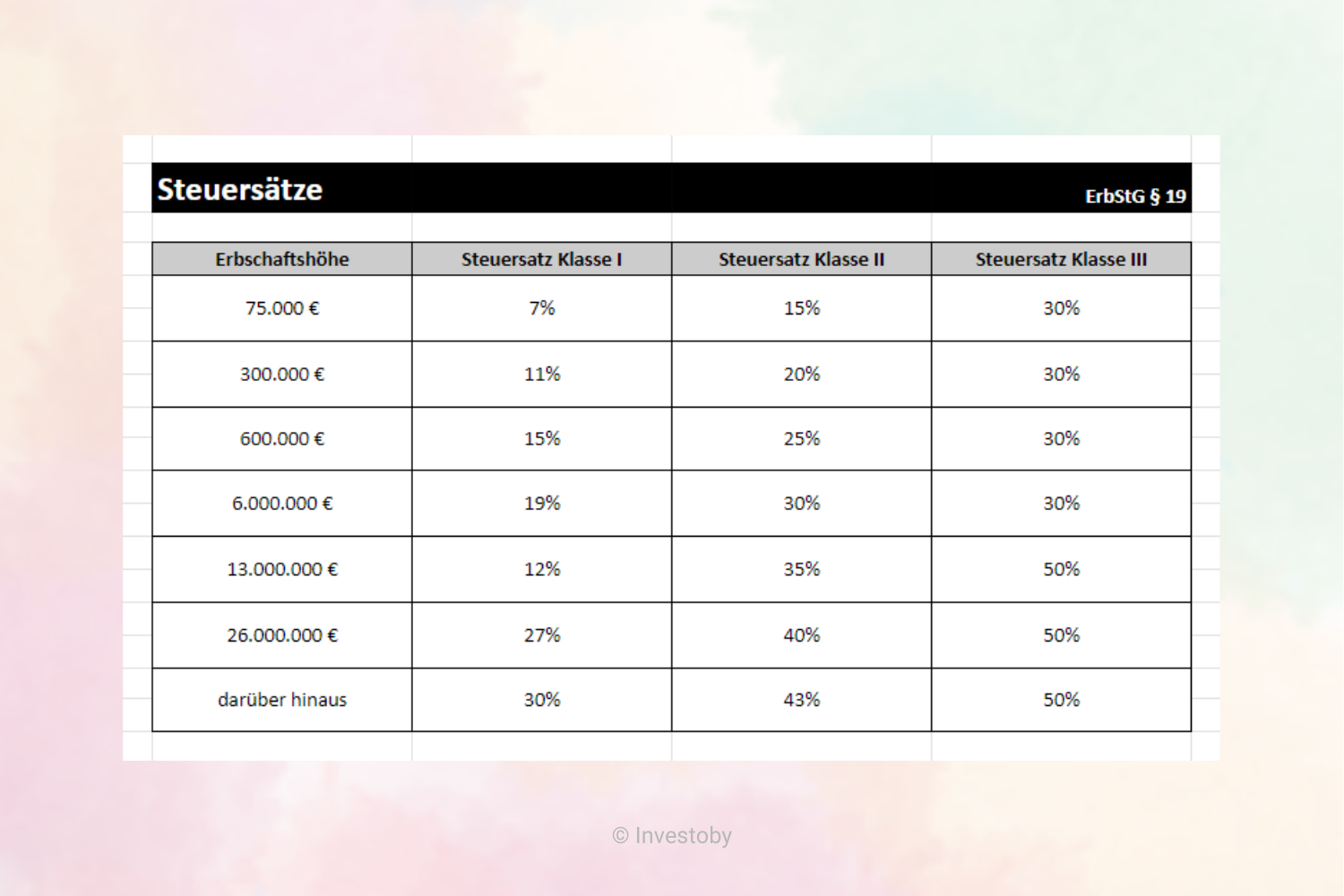This screenshot has height=896, width=1344.
Task: Click the 35% tax rate cell
Action: point(801,569)
